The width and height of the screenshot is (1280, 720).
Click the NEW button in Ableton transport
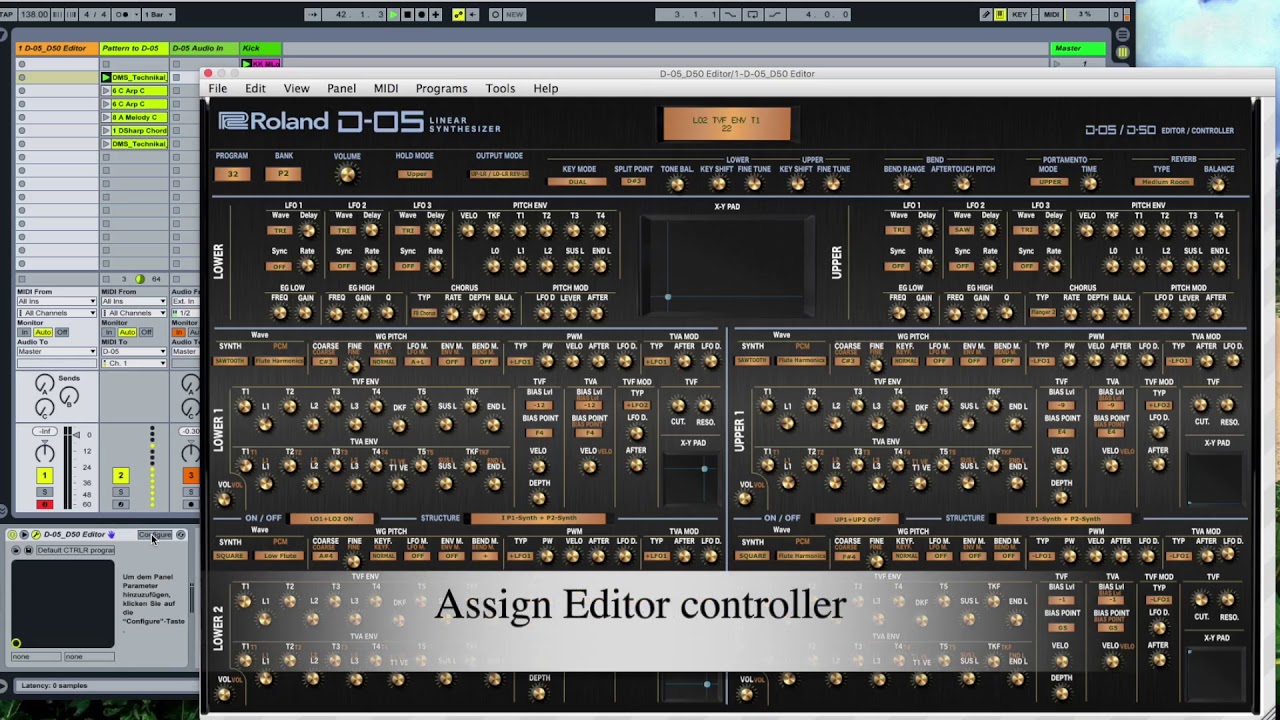pos(515,14)
